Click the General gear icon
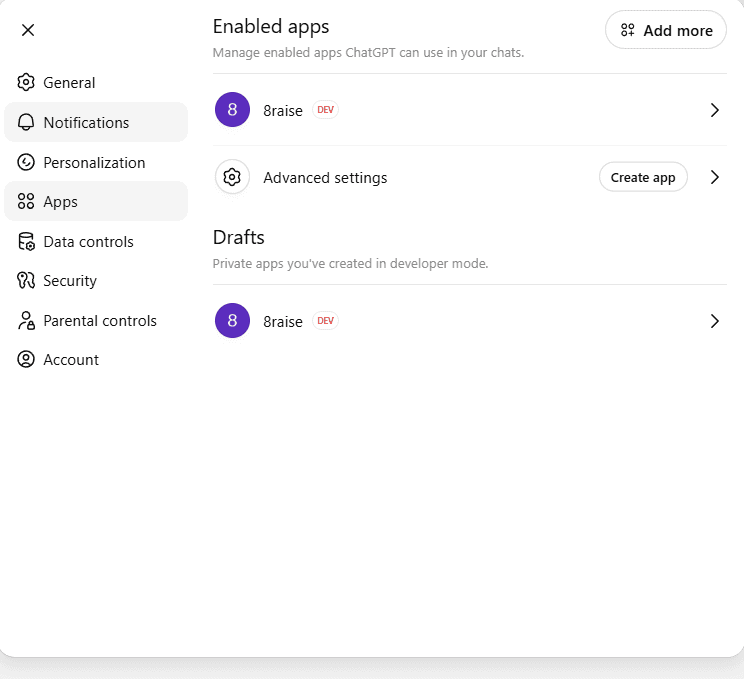Screen dimensions: 744x679 [x=26, y=83]
